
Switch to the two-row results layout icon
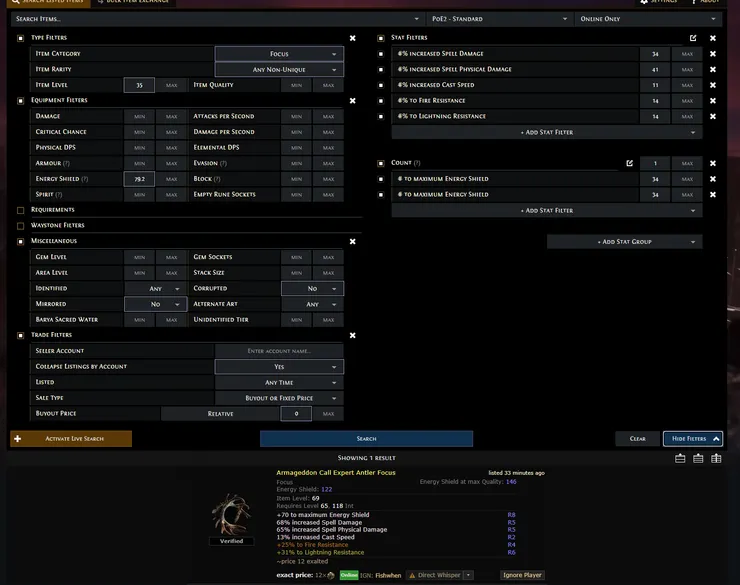pos(698,458)
